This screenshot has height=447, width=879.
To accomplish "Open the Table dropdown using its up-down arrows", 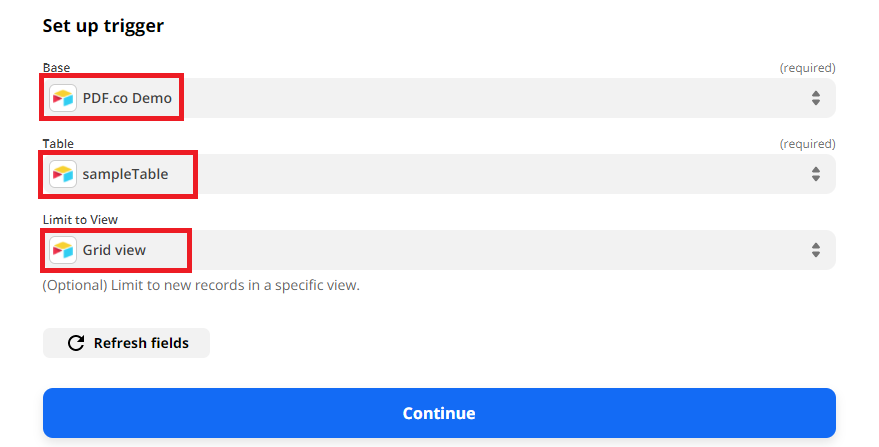I will [x=816, y=174].
